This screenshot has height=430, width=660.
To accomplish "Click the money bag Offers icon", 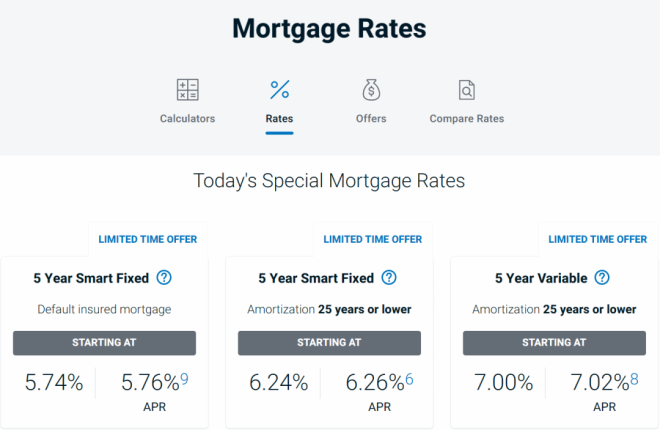I will click(x=371, y=90).
